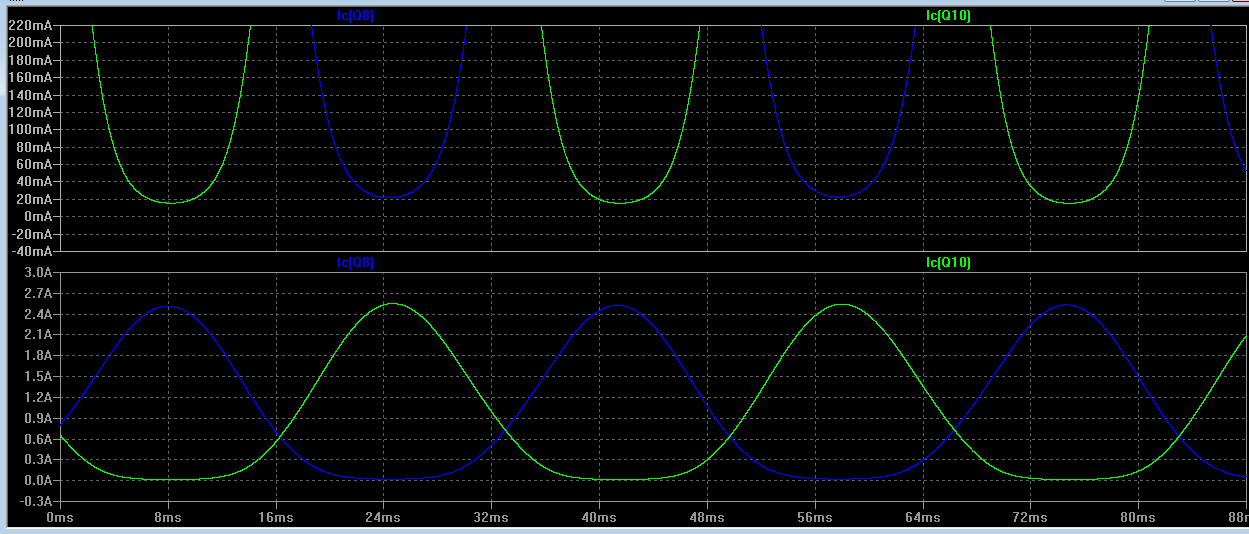Click the 60mA vertical axis label
The height and width of the screenshot is (534, 1249).
pyautogui.click(x=34, y=164)
